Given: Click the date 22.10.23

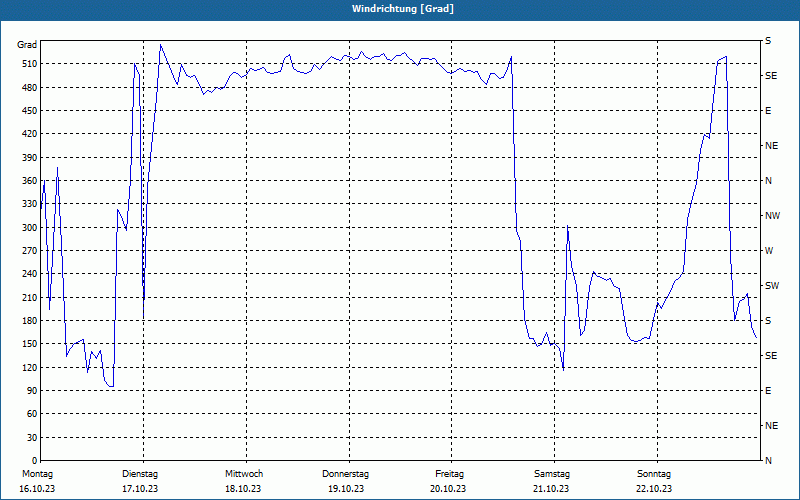Looking at the screenshot, I should (654, 489).
